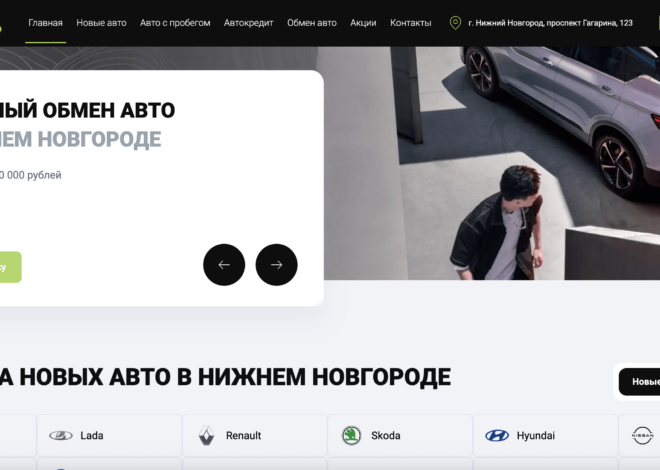Open the Главная menu item

tap(45, 23)
